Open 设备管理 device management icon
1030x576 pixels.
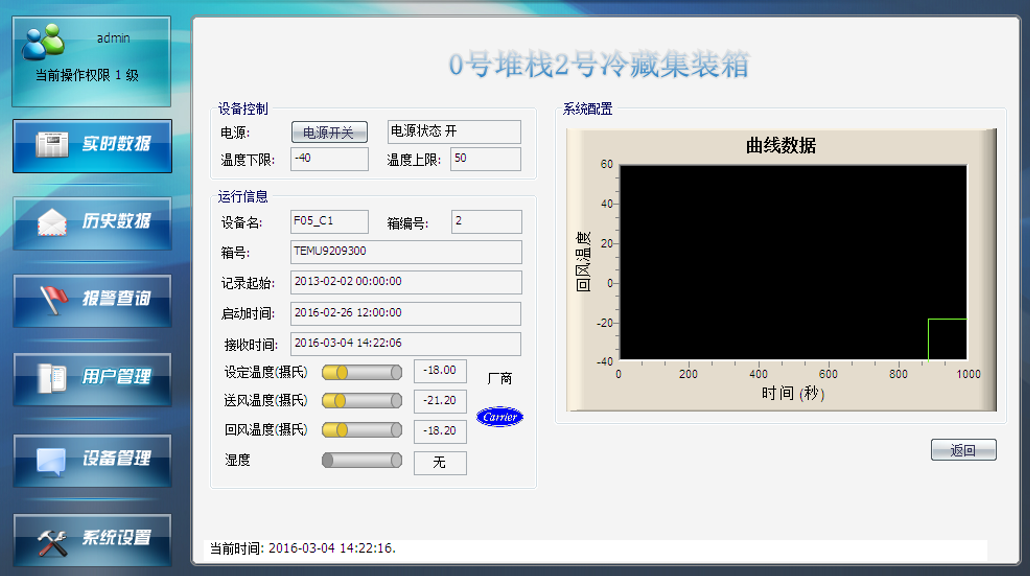click(x=52, y=459)
